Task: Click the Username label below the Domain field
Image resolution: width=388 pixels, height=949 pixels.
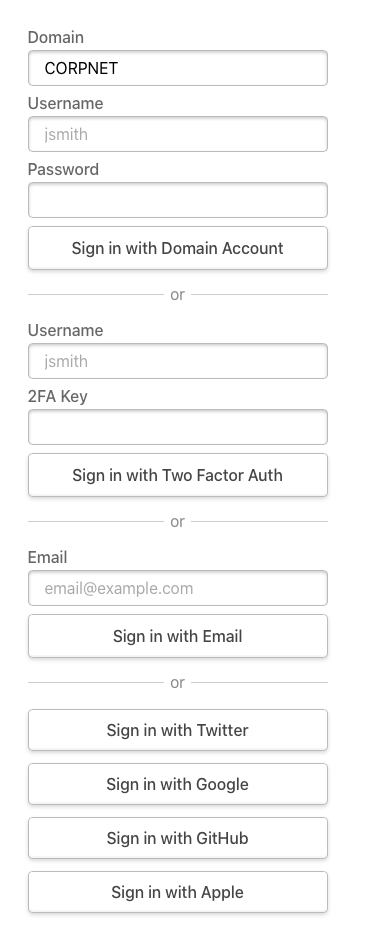Action: coord(65,103)
